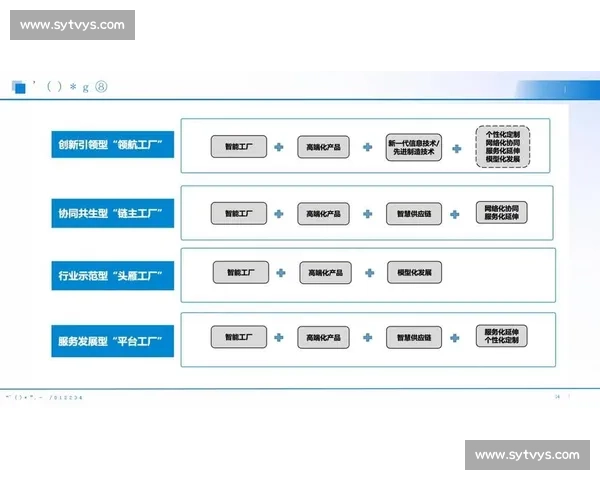Click the last plus icon in 平台工厂 row
Viewport: 600px width, 480px height.
[x=457, y=337]
